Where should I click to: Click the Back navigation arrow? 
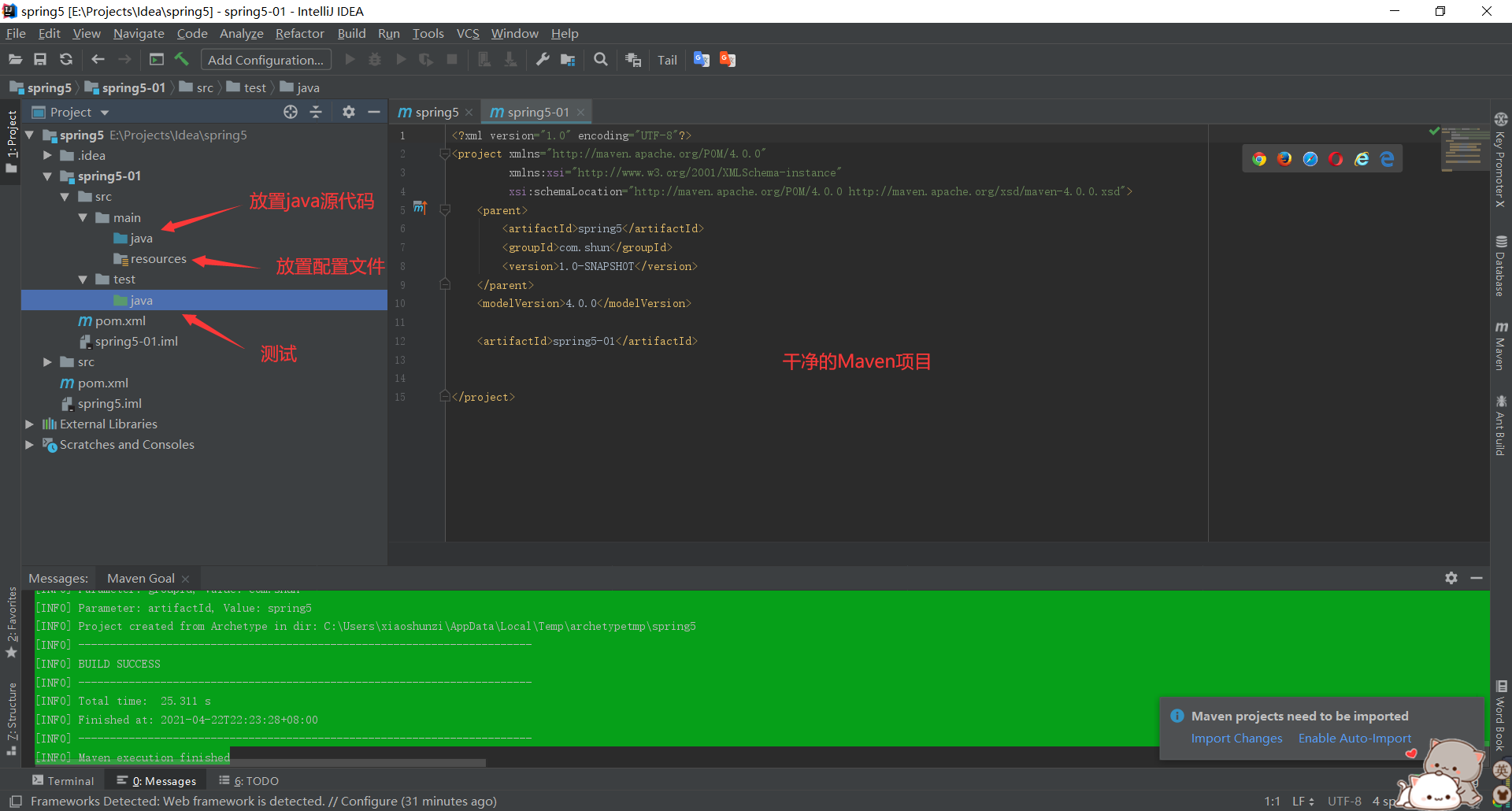tap(98, 60)
